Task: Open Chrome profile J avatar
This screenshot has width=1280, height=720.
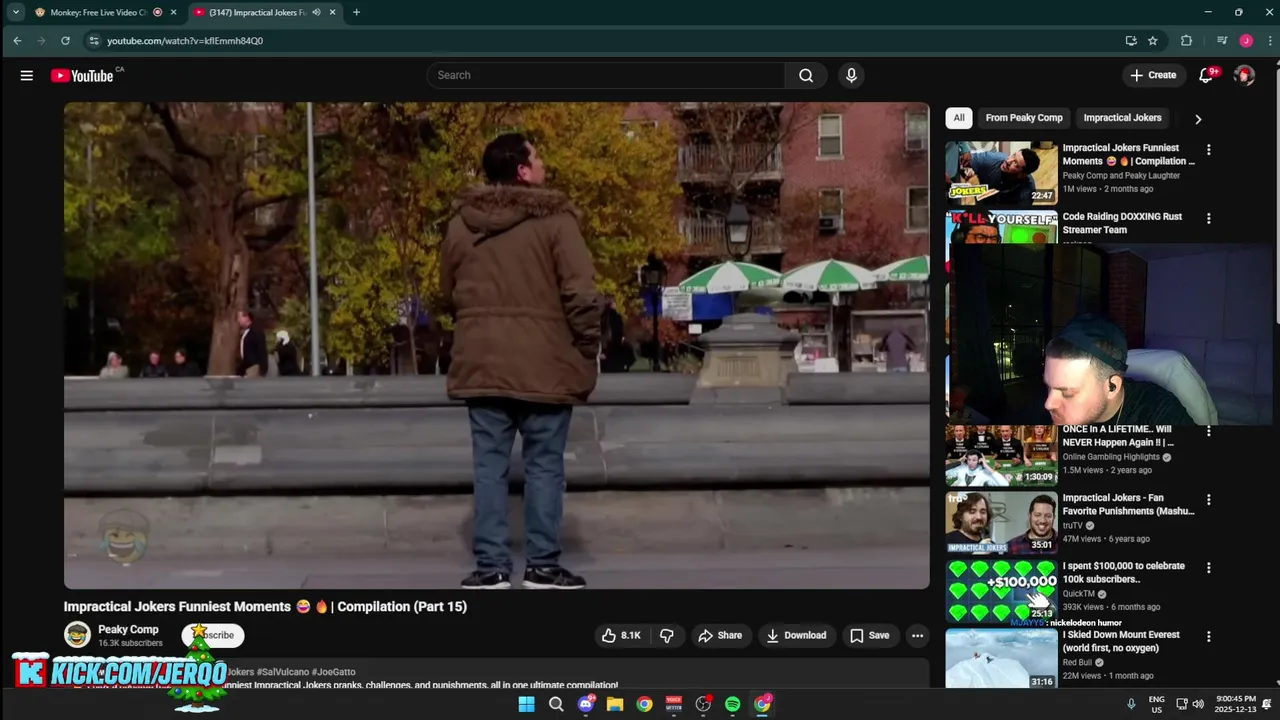Action: (x=1246, y=41)
